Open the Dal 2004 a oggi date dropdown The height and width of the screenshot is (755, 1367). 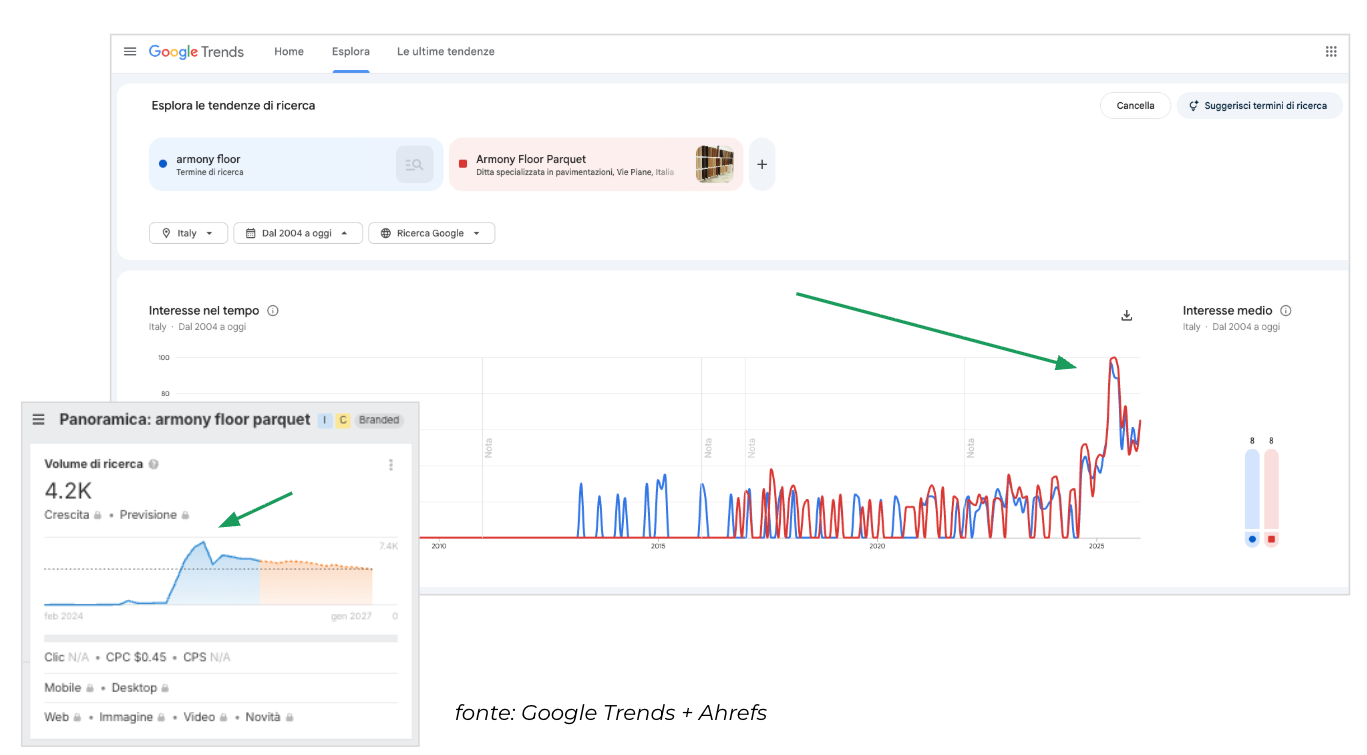point(297,233)
